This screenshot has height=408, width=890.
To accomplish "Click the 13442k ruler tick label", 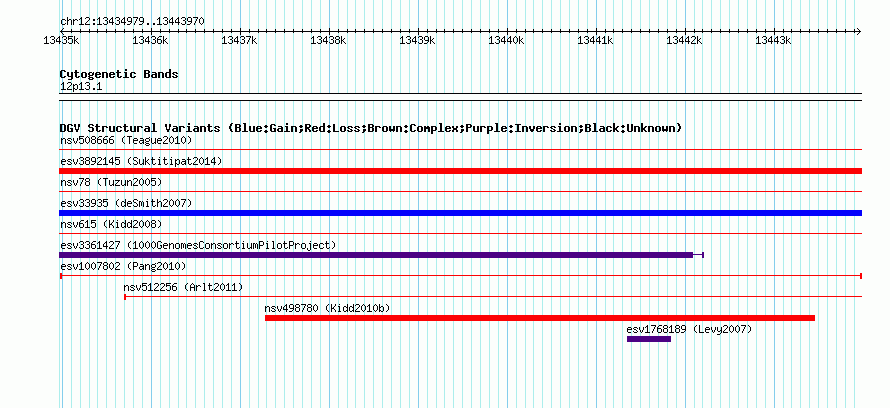I will tap(685, 40).
